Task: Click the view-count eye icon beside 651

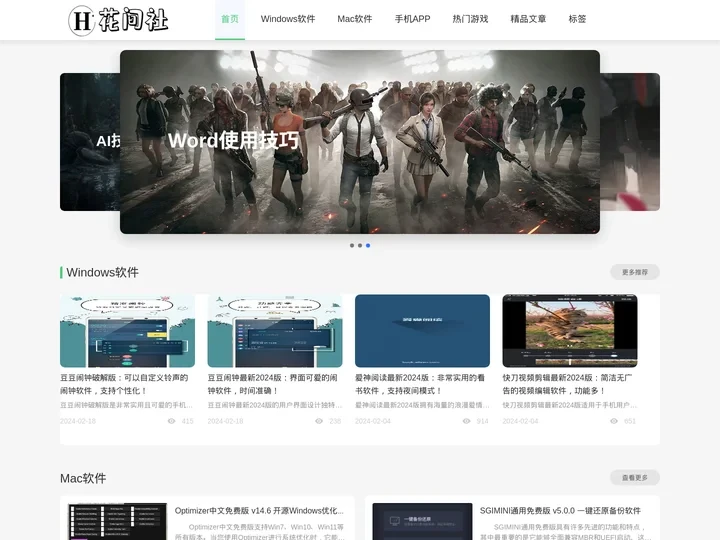Action: (x=614, y=421)
